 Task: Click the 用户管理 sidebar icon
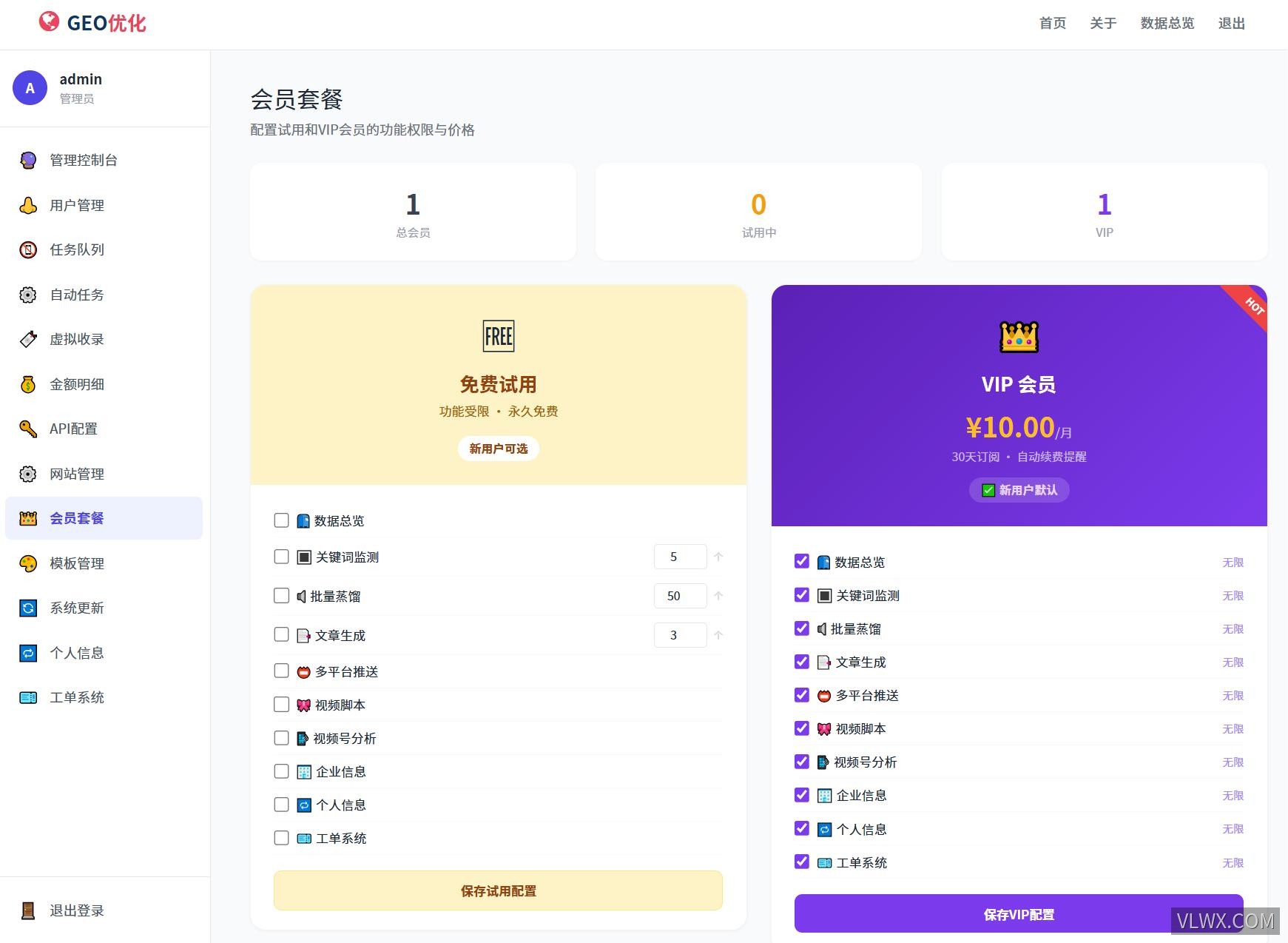tap(28, 205)
